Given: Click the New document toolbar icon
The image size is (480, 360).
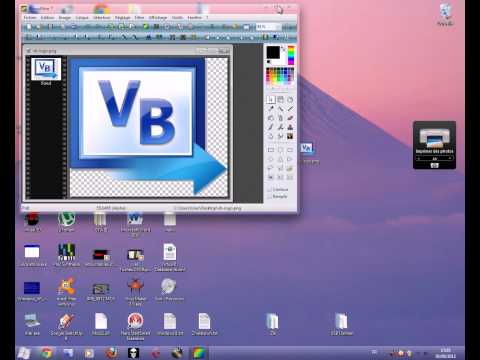Looking at the screenshot, I should [x=29, y=27].
